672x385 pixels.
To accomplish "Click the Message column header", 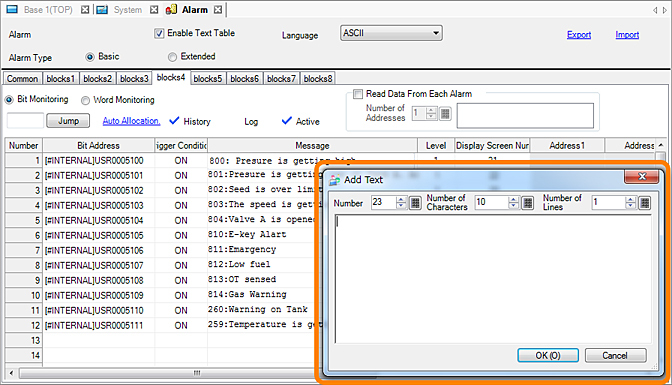I will point(312,146).
